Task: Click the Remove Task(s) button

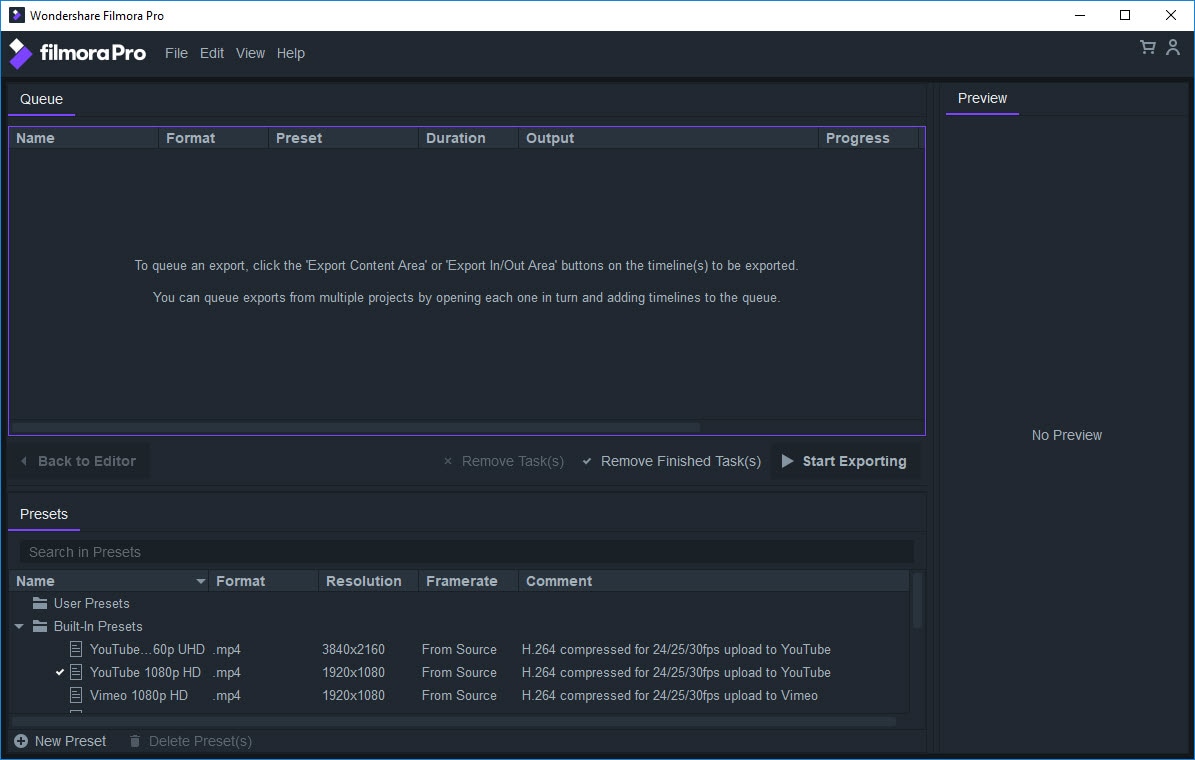Action: (x=504, y=461)
